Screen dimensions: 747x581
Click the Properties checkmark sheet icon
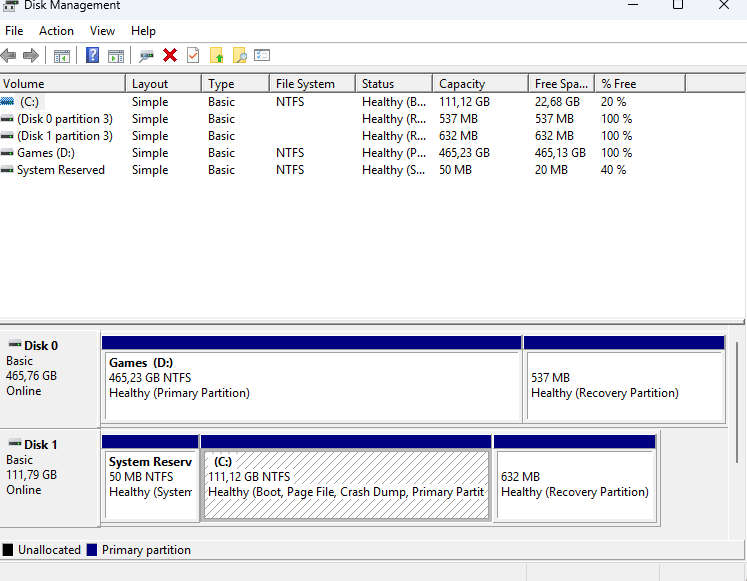[x=193, y=55]
